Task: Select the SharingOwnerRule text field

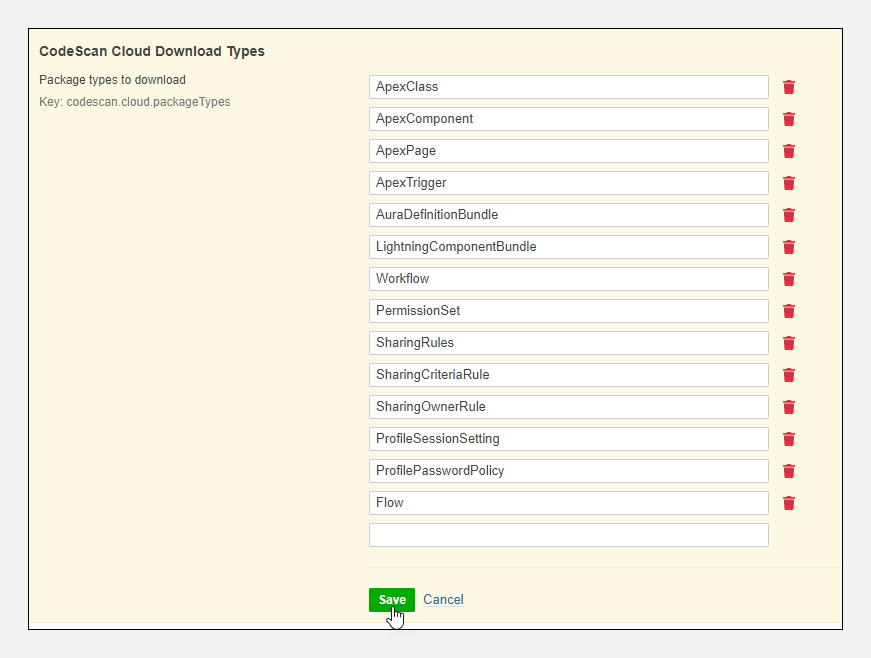Action: coord(568,407)
